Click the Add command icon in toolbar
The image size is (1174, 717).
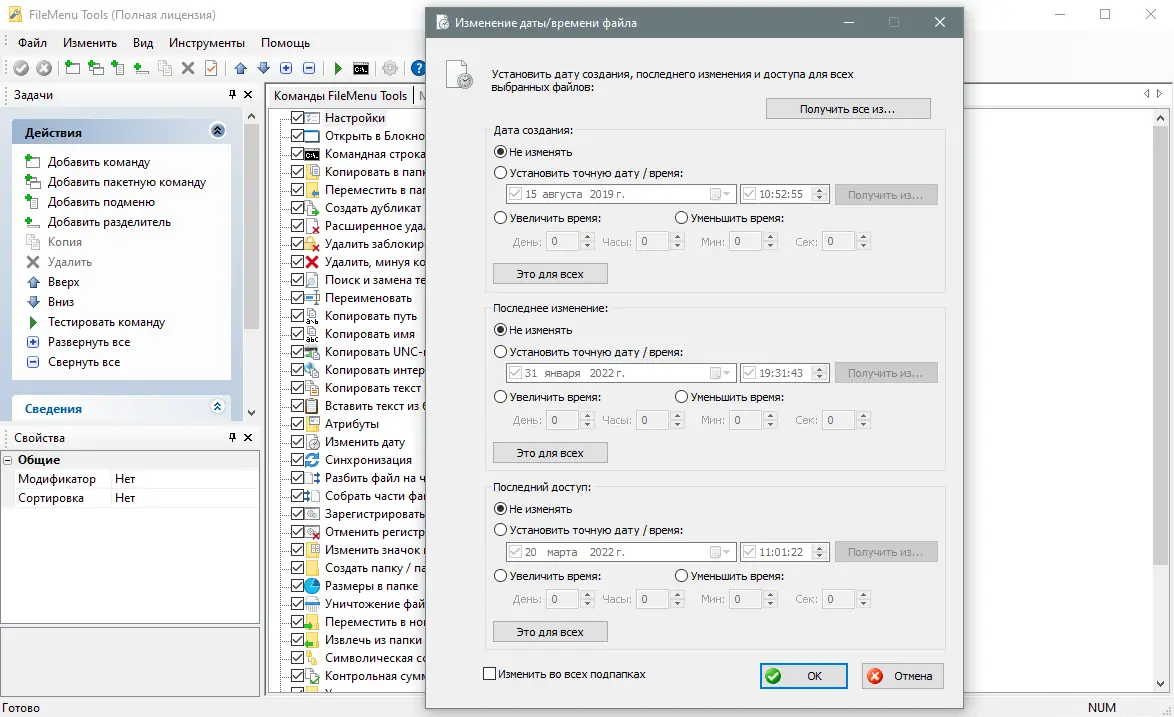click(72, 68)
